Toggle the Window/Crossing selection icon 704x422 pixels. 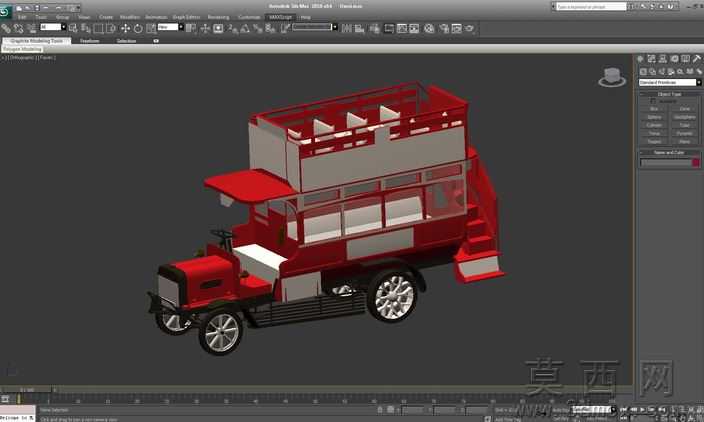click(x=111, y=28)
